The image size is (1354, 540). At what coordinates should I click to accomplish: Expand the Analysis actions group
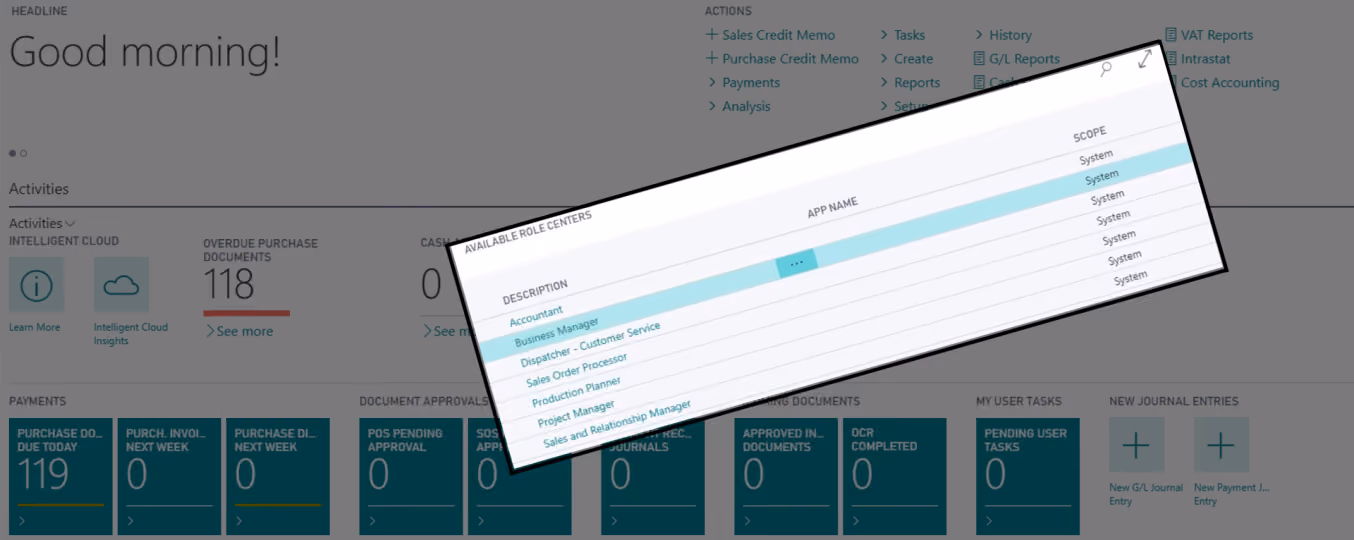tap(739, 107)
